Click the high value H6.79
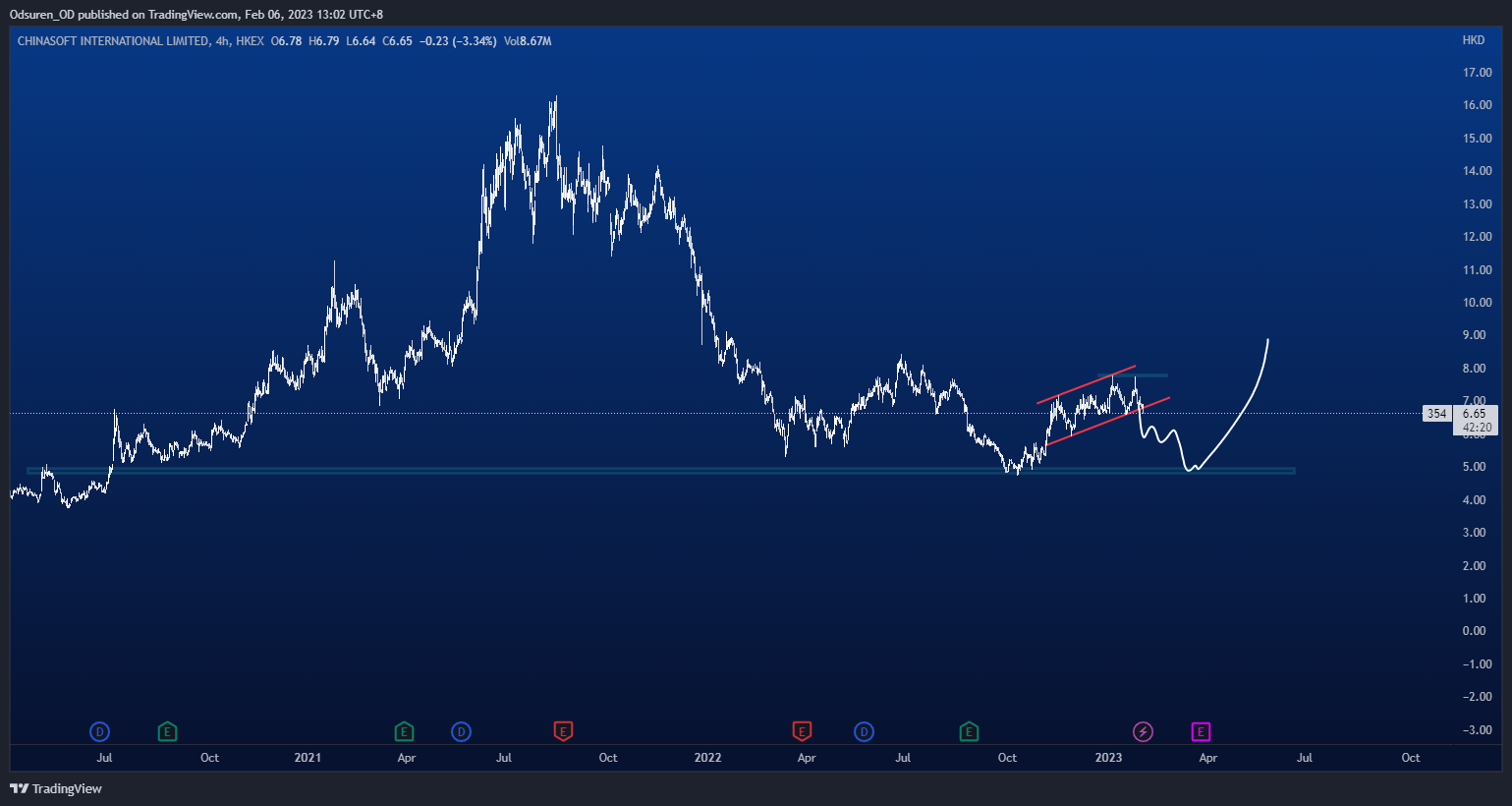 pyautogui.click(x=324, y=41)
